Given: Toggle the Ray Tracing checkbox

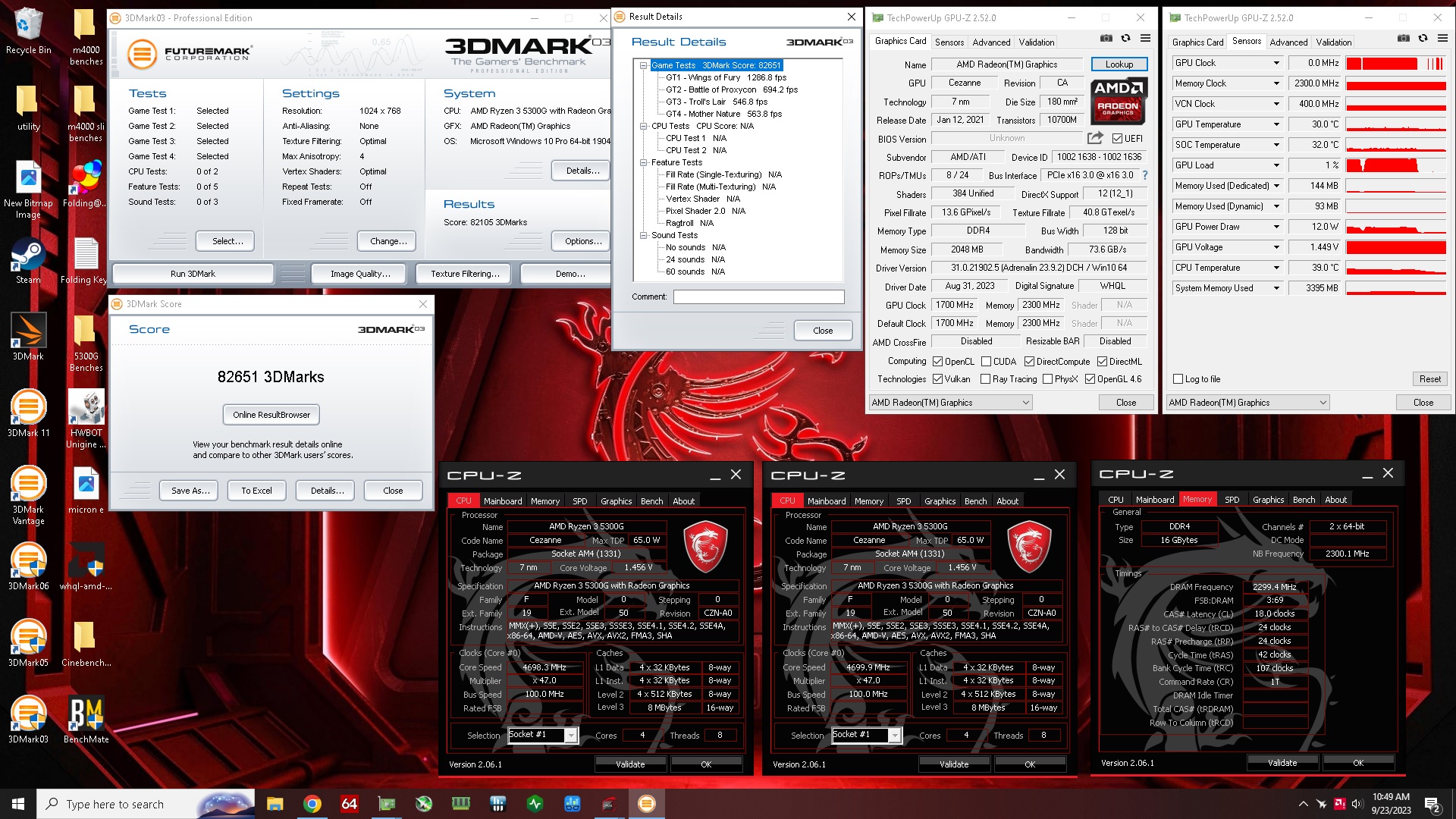Looking at the screenshot, I should tap(986, 379).
